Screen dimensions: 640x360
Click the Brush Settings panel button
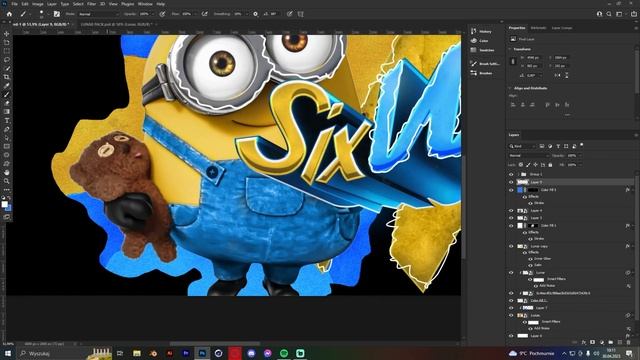point(485,64)
